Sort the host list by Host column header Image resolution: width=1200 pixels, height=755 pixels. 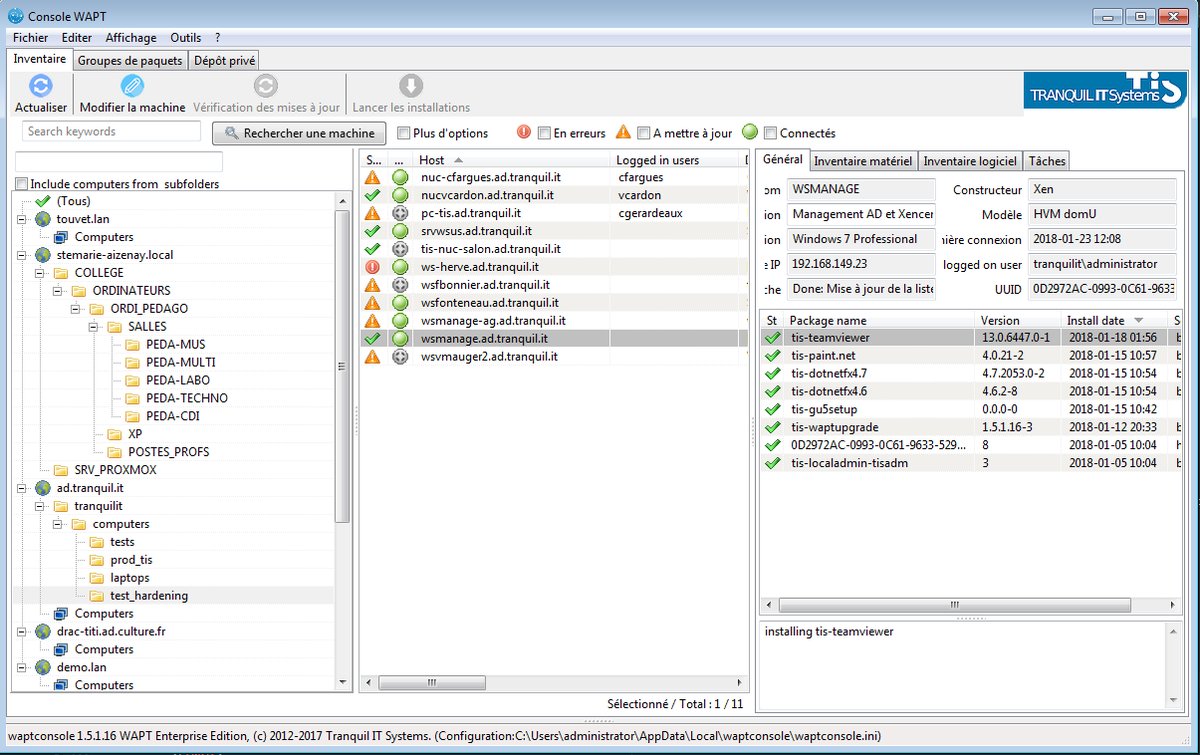tap(432, 160)
